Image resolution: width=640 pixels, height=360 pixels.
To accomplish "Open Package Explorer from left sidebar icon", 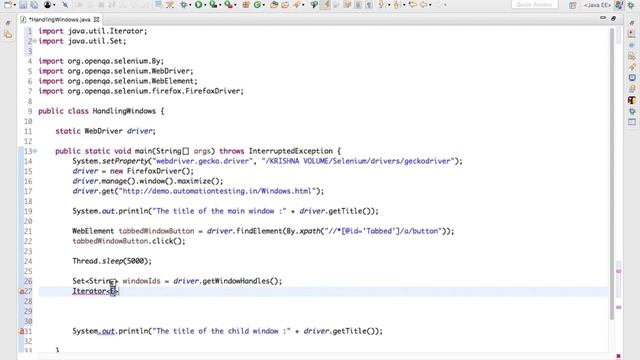I will [x=8, y=35].
